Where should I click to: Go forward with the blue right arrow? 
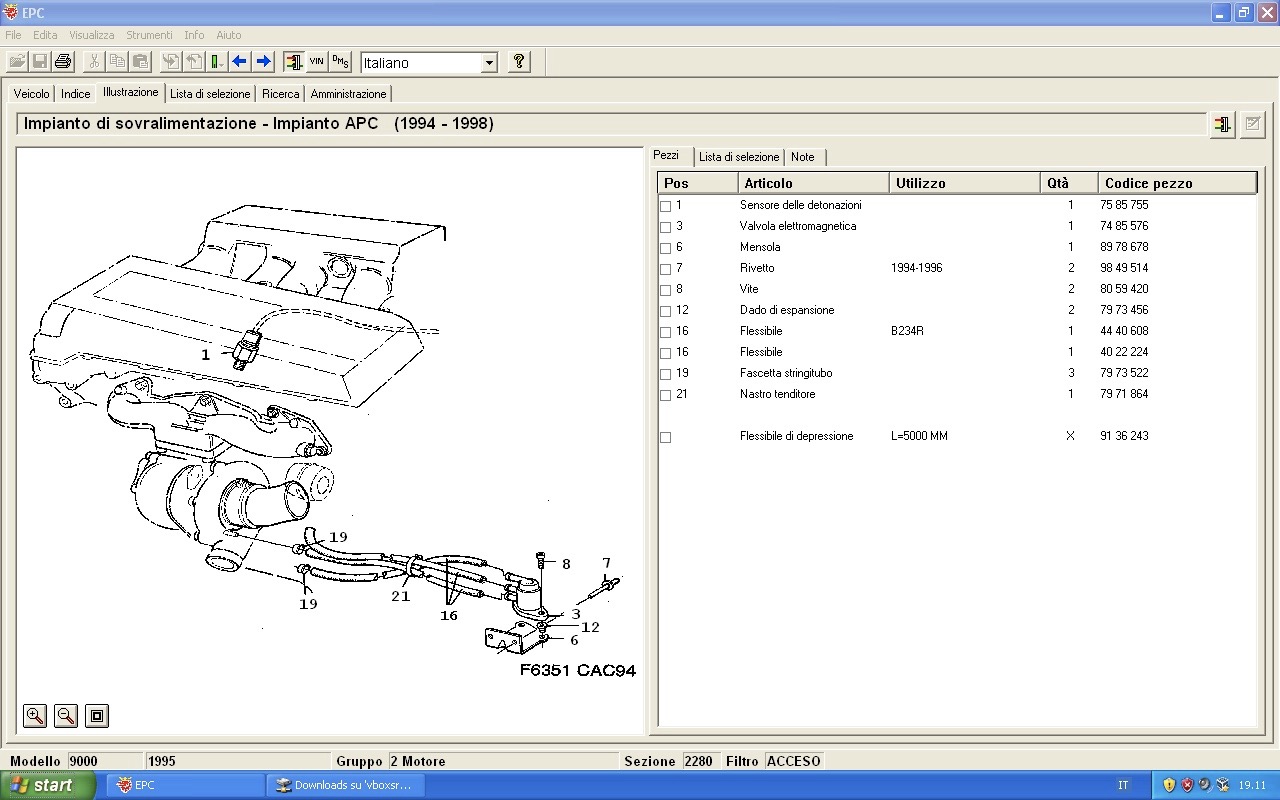pos(263,62)
